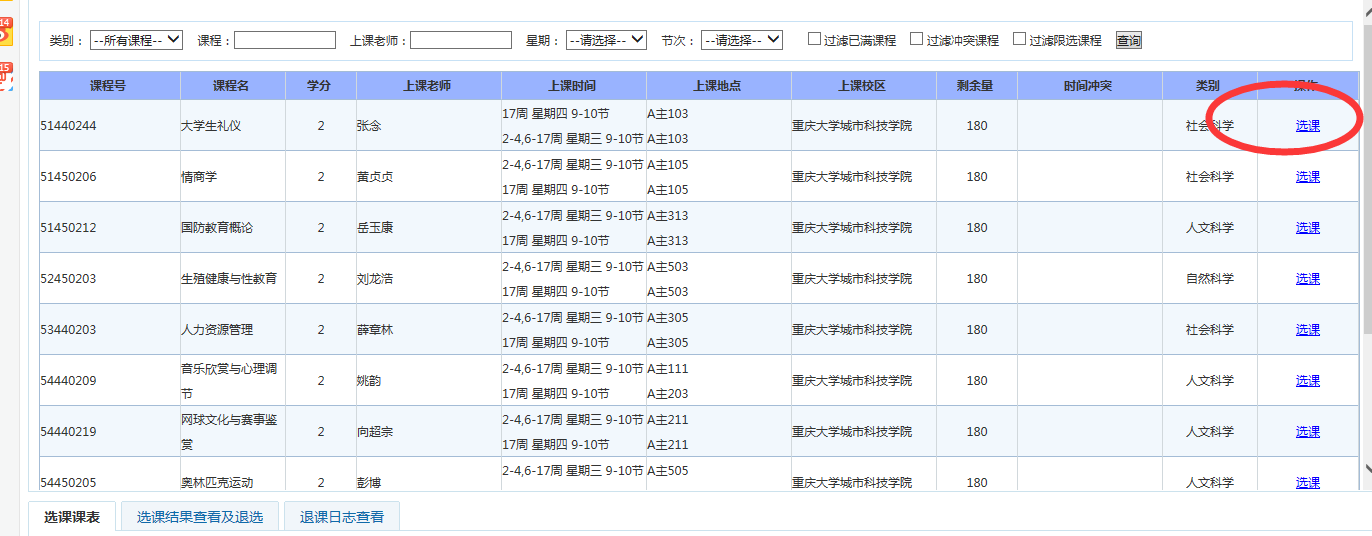Open the 退课日志查看 tab
The width and height of the screenshot is (1372, 536).
(341, 517)
